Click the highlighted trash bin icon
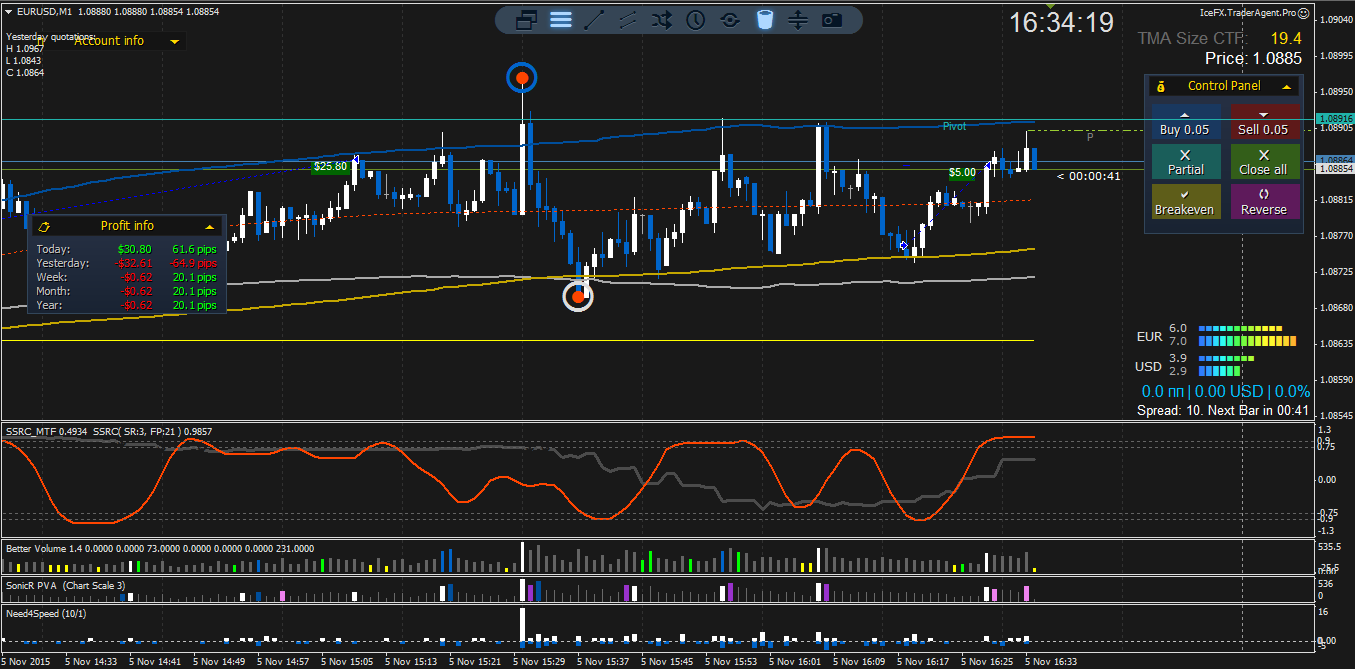This screenshot has width=1355, height=669. [764, 19]
